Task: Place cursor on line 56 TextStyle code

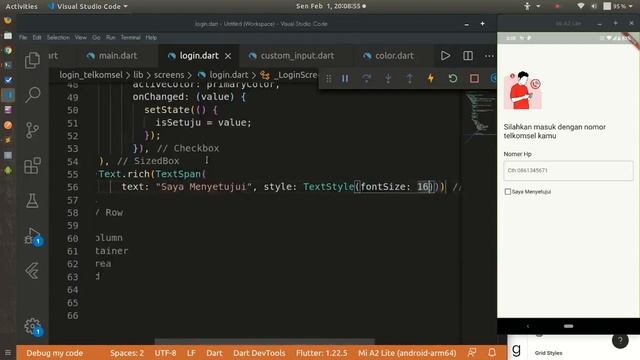Action: [x=329, y=187]
